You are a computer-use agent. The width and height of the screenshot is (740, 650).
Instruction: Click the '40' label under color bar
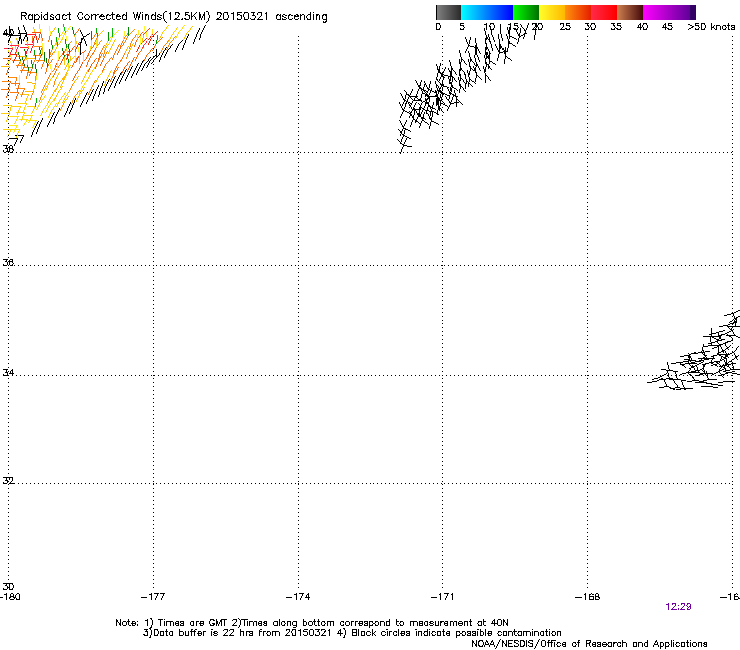pyautogui.click(x=642, y=27)
